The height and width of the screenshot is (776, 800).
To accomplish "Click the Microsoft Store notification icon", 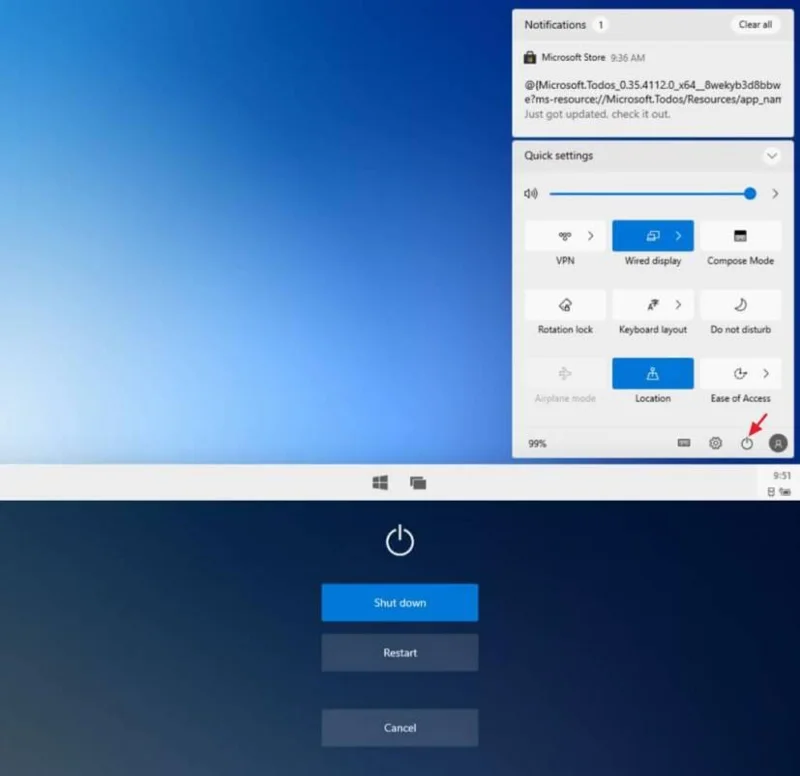I will [x=530, y=57].
